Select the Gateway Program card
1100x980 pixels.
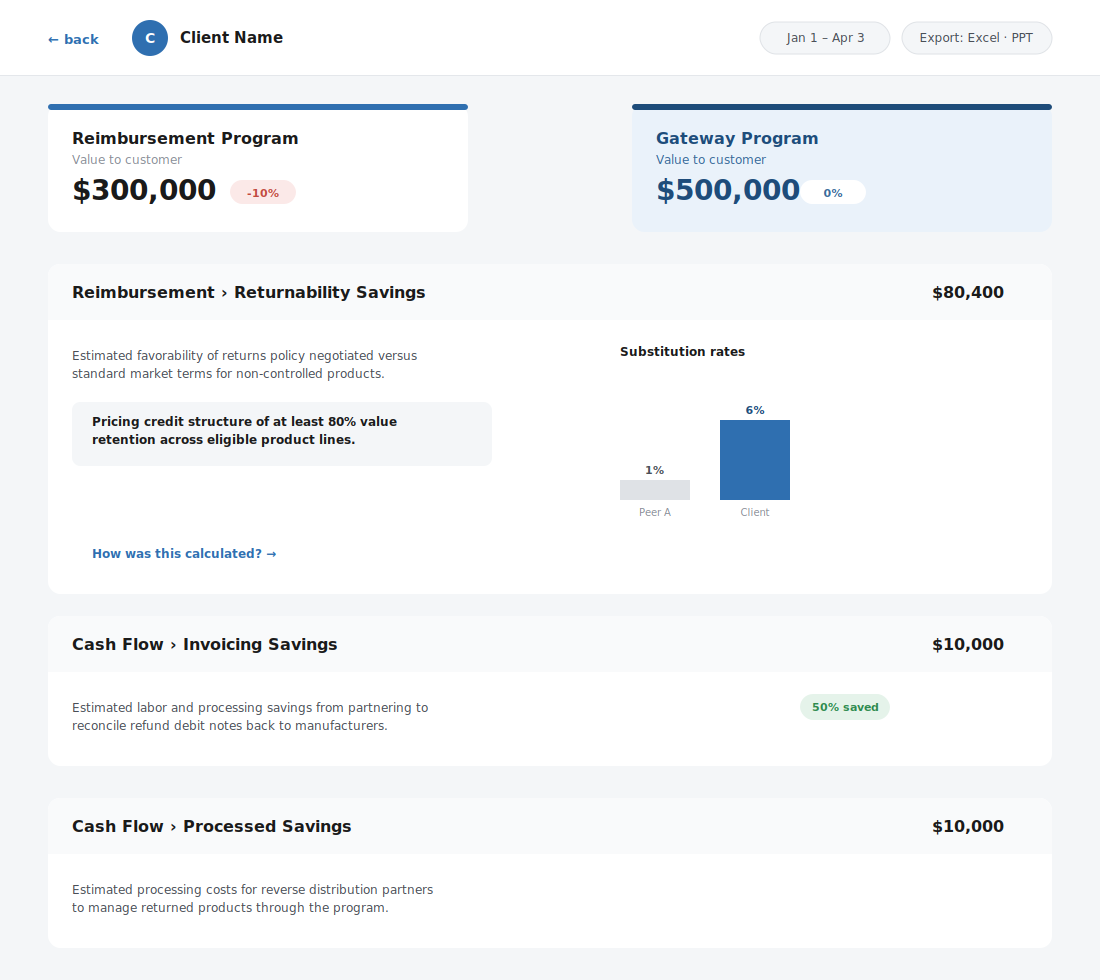click(x=842, y=168)
